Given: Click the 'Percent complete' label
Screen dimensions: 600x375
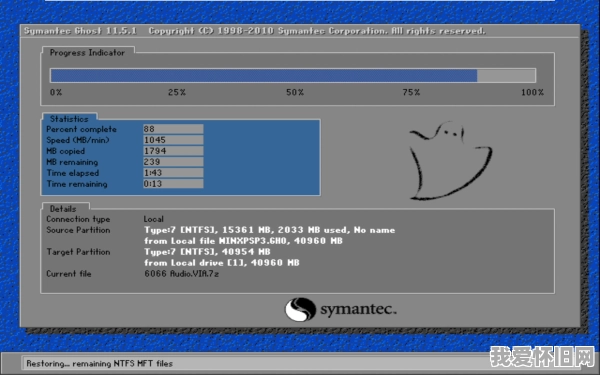Looking at the screenshot, I should (81, 129).
